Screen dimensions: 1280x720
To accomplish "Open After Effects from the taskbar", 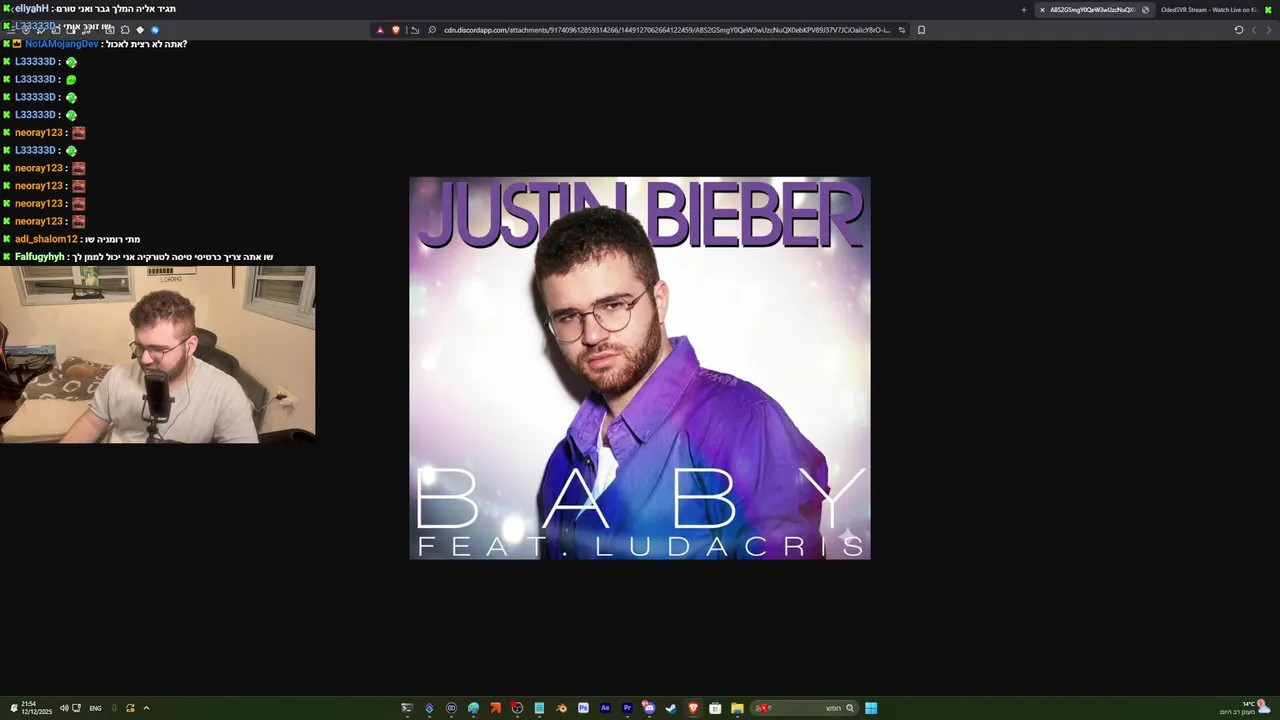I will [x=605, y=708].
